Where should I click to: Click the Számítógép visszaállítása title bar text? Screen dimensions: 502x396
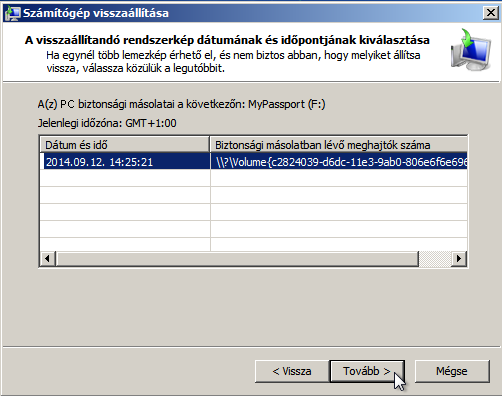[x=96, y=13]
